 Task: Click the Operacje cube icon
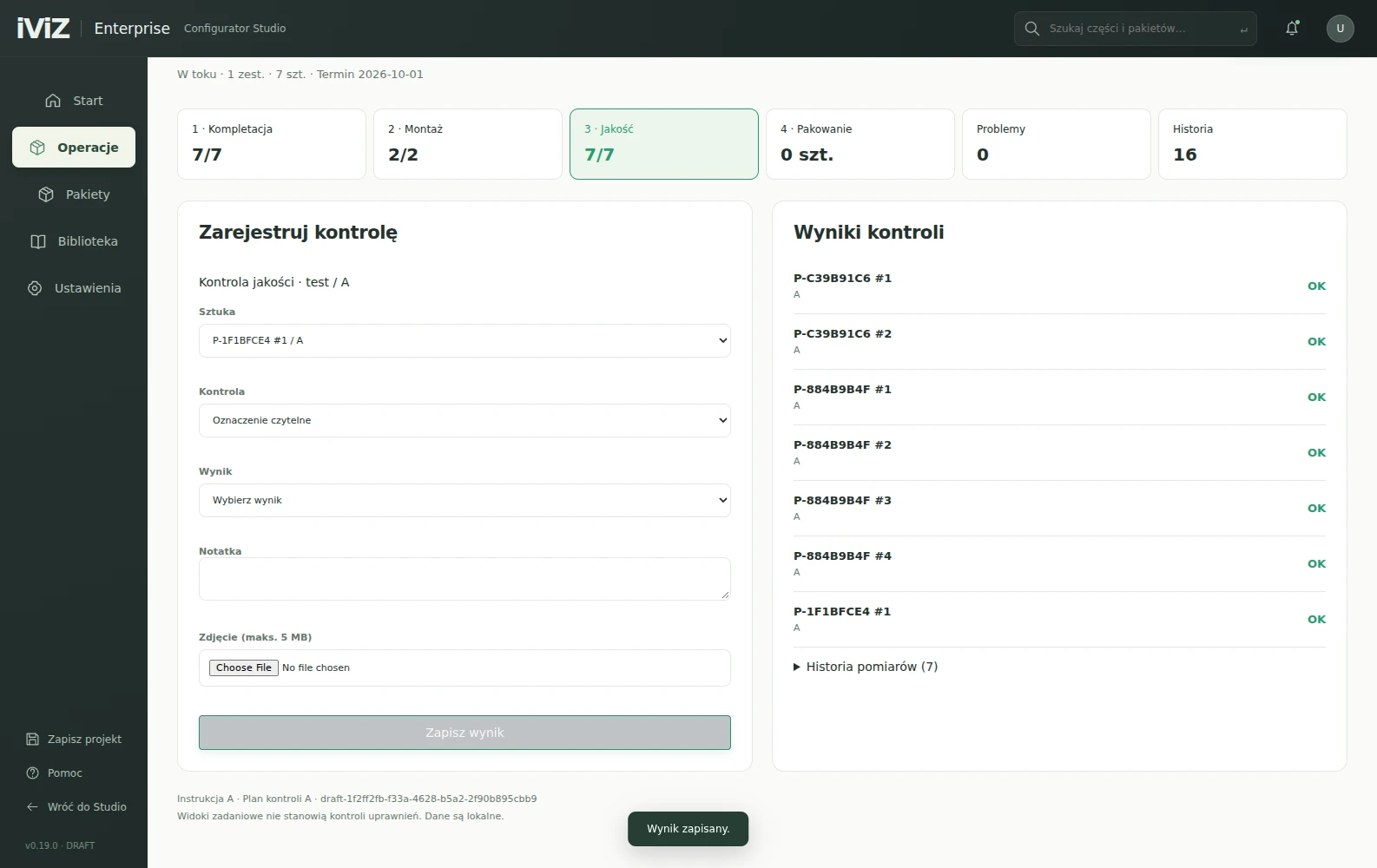coord(37,148)
